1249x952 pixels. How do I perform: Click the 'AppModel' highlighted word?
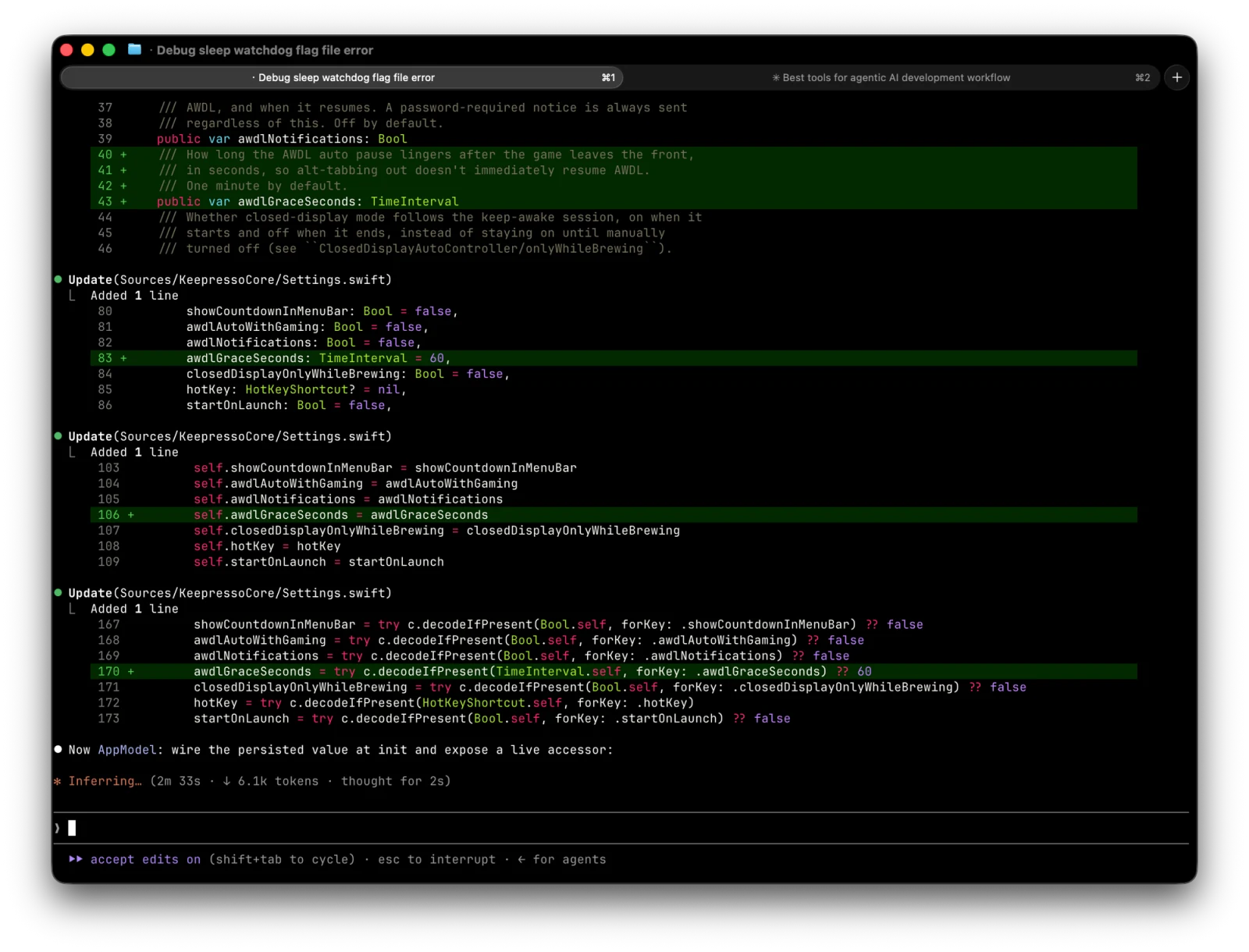[x=127, y=750]
